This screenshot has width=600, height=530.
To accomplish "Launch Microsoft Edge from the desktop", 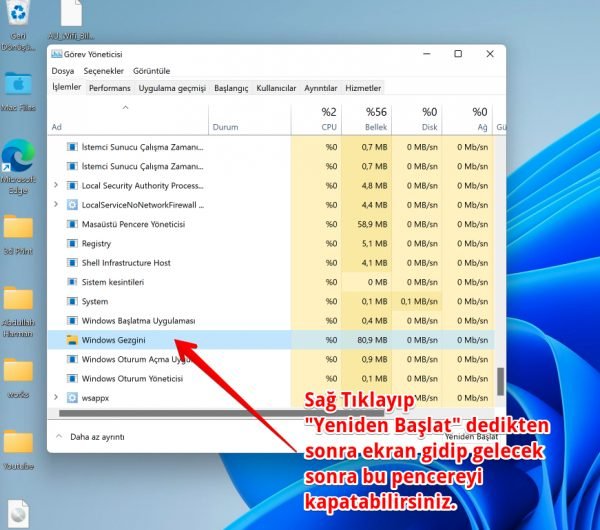I will tap(18, 155).
